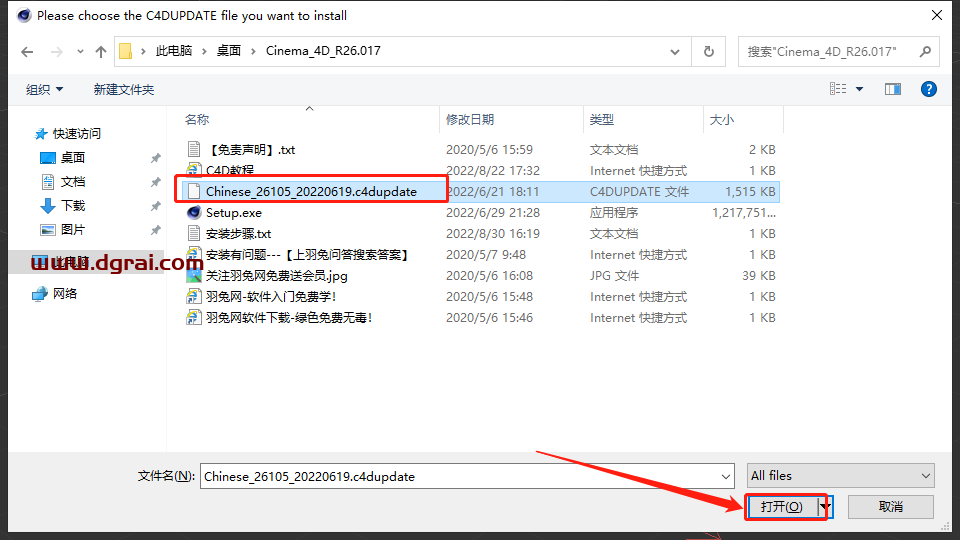Expand the address bar history dropdown
Viewport: 960px width, 540px height.
click(x=677, y=51)
